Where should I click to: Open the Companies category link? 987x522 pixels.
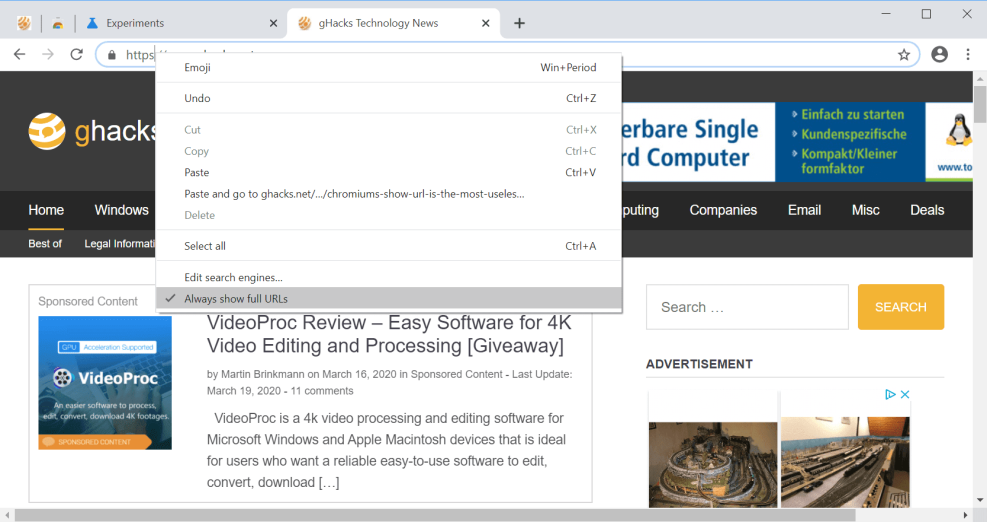tap(723, 210)
